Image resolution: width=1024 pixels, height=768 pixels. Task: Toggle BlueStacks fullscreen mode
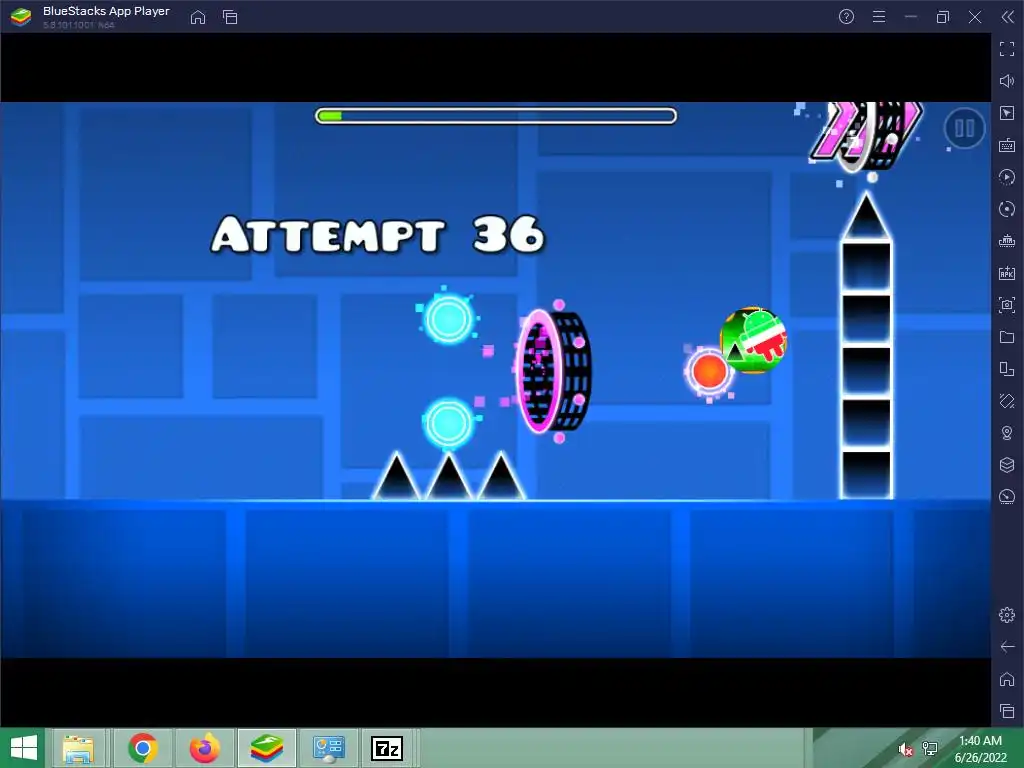click(x=1007, y=49)
